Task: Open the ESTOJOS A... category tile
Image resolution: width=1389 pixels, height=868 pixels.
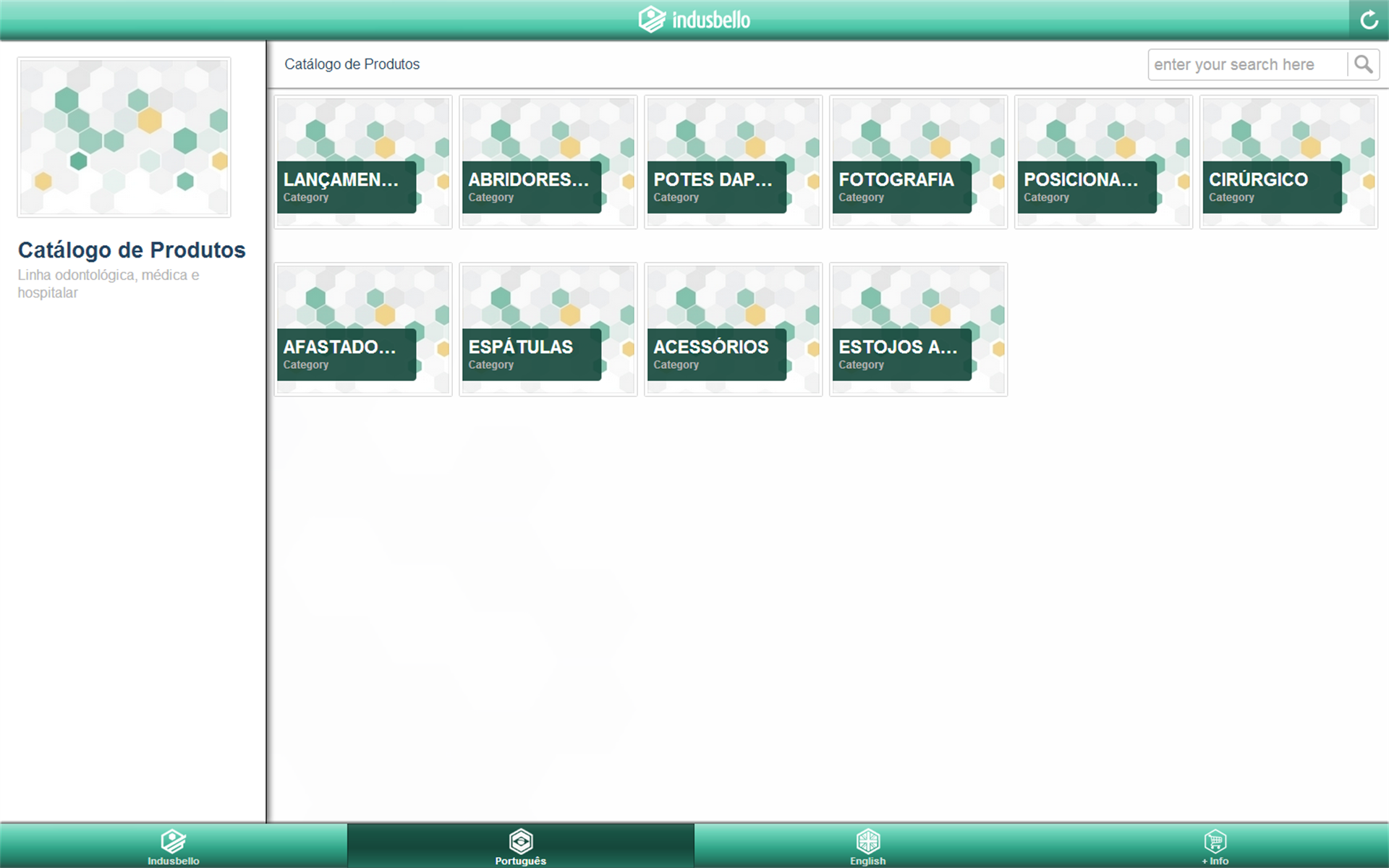Action: [919, 329]
